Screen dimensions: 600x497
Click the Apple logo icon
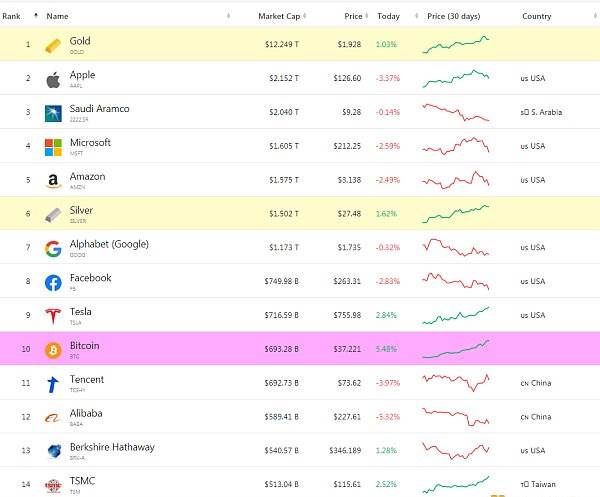click(53, 80)
